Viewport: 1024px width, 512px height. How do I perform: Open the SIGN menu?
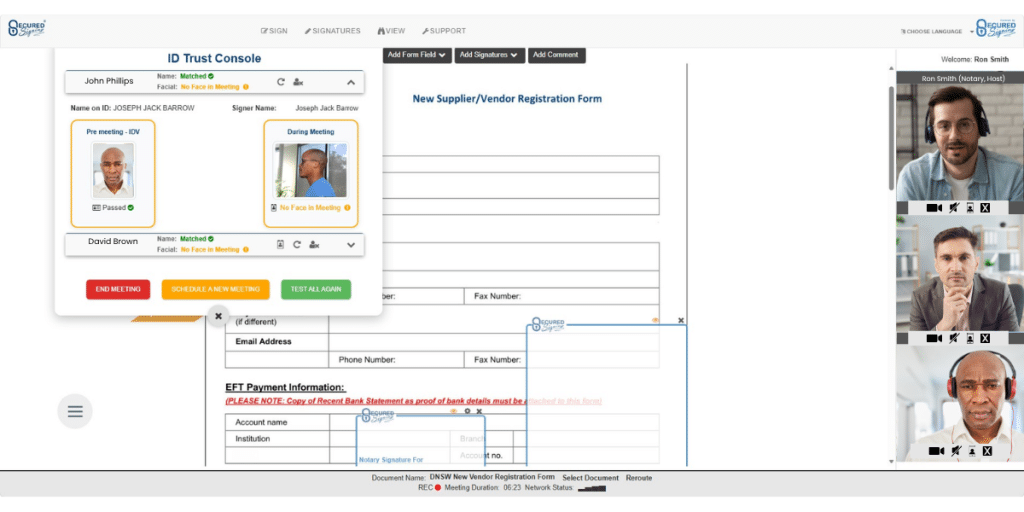[274, 31]
